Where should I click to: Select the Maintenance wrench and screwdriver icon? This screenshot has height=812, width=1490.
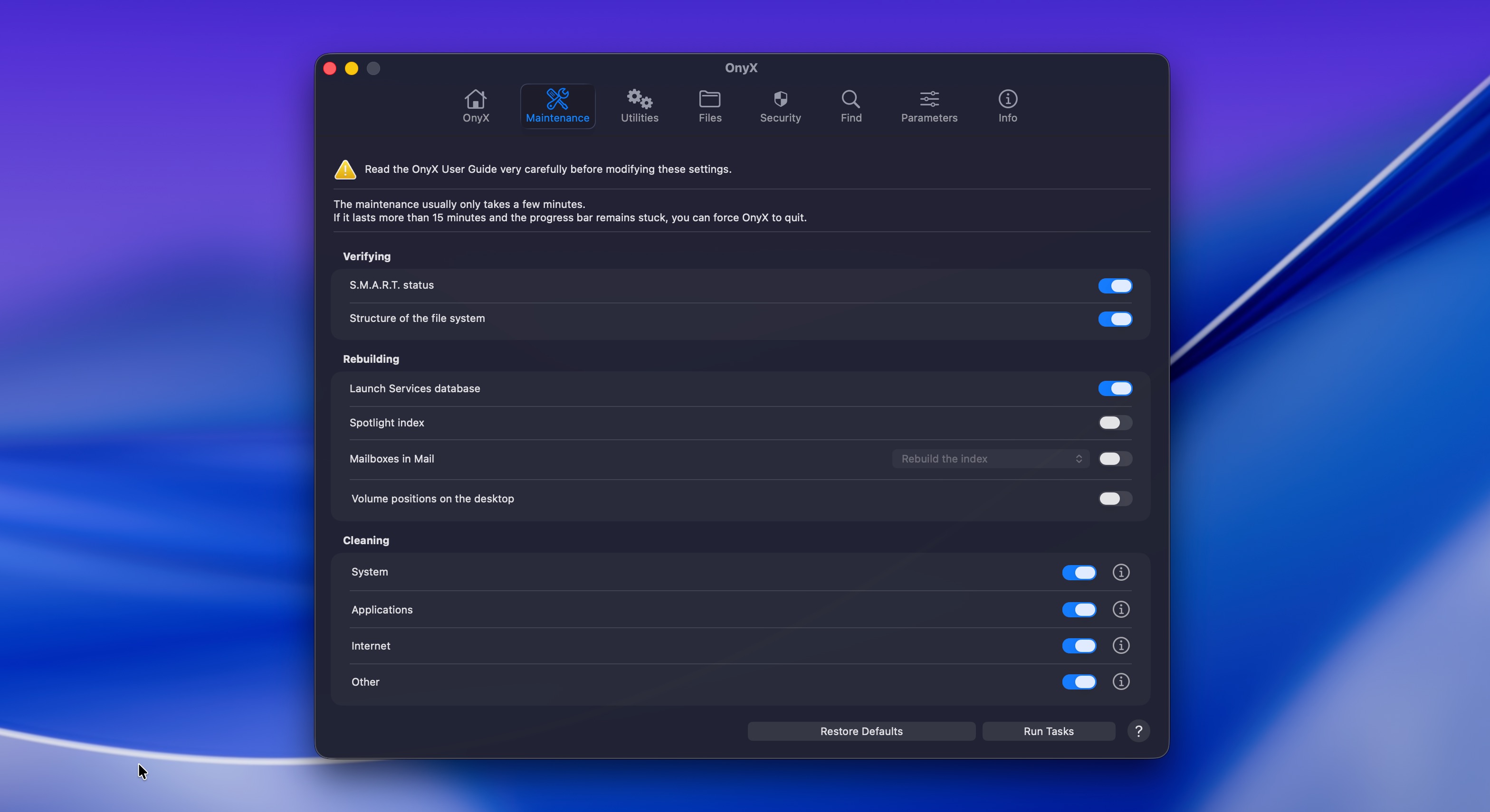point(558,99)
